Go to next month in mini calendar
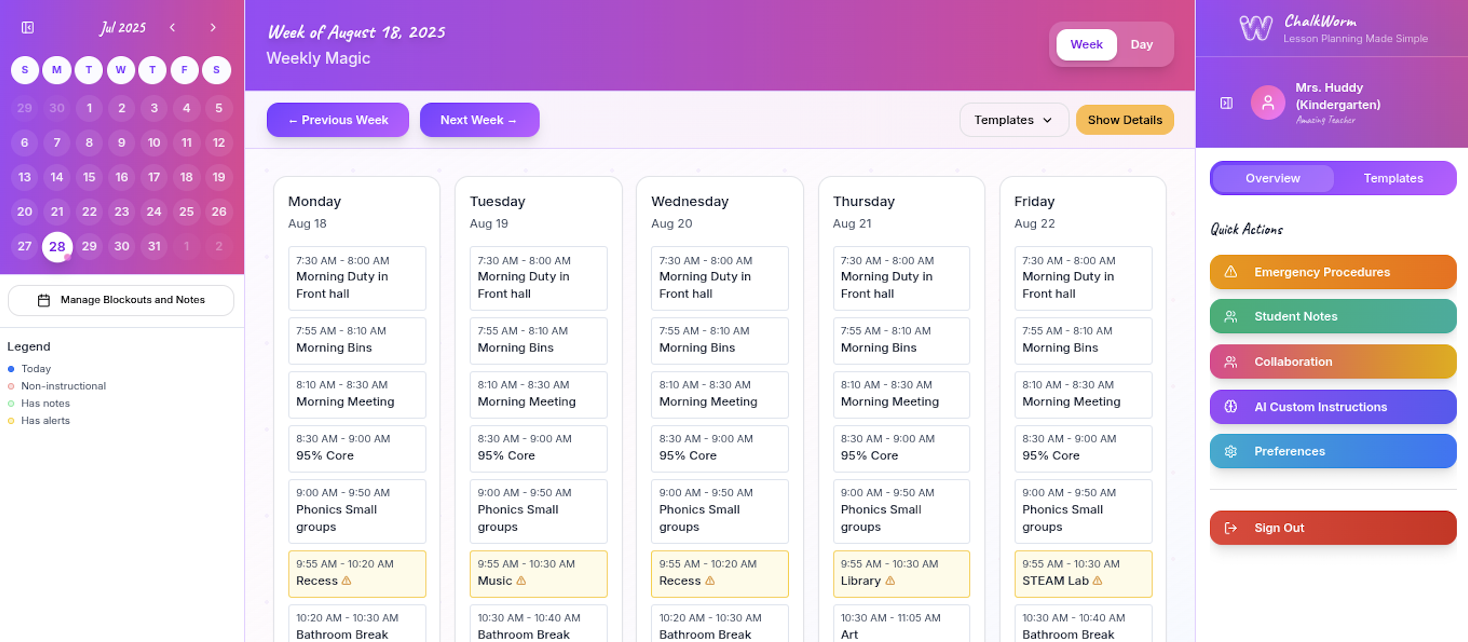This screenshot has width=1468, height=642. coord(213,28)
